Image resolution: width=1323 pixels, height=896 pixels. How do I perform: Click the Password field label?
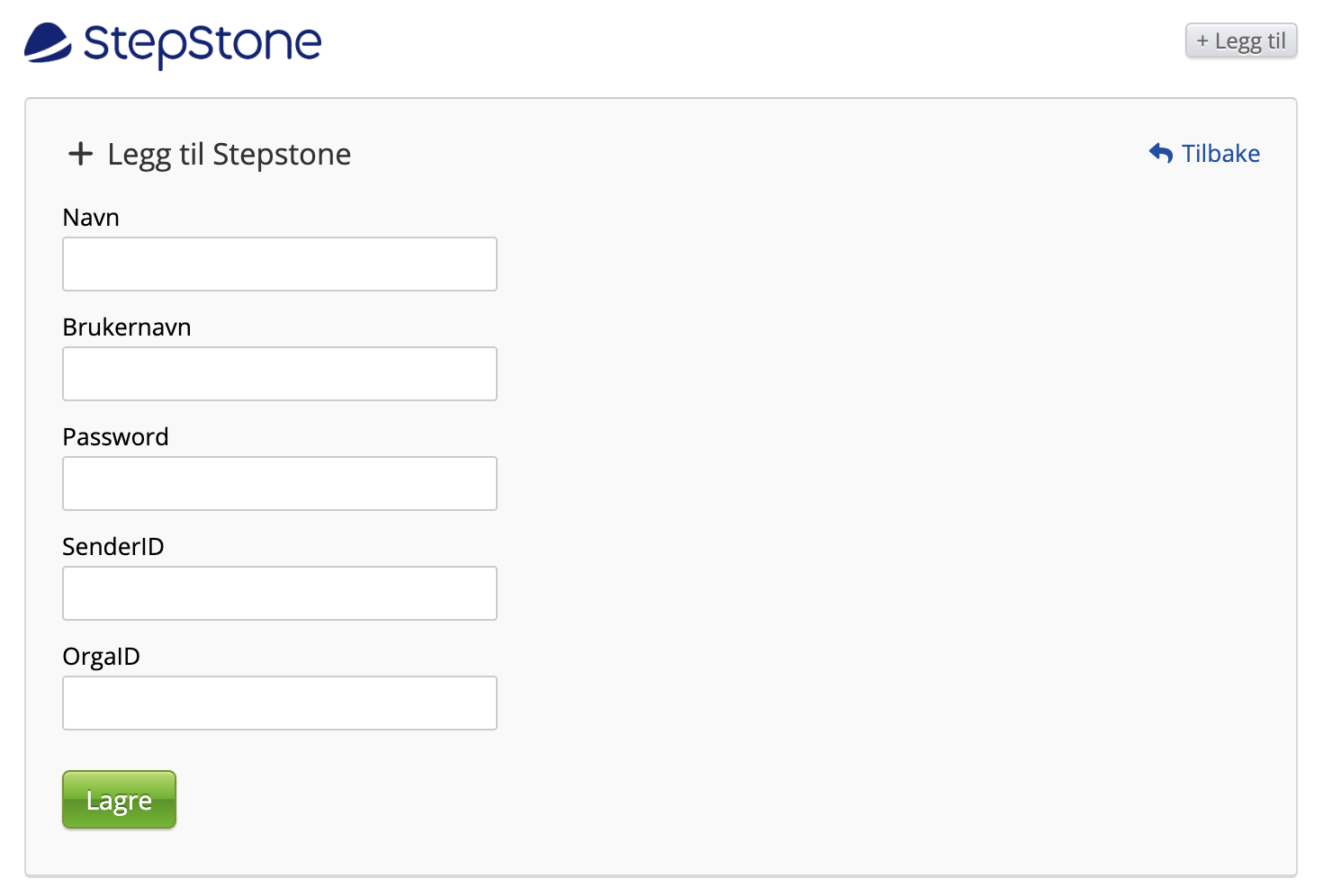coord(116,437)
